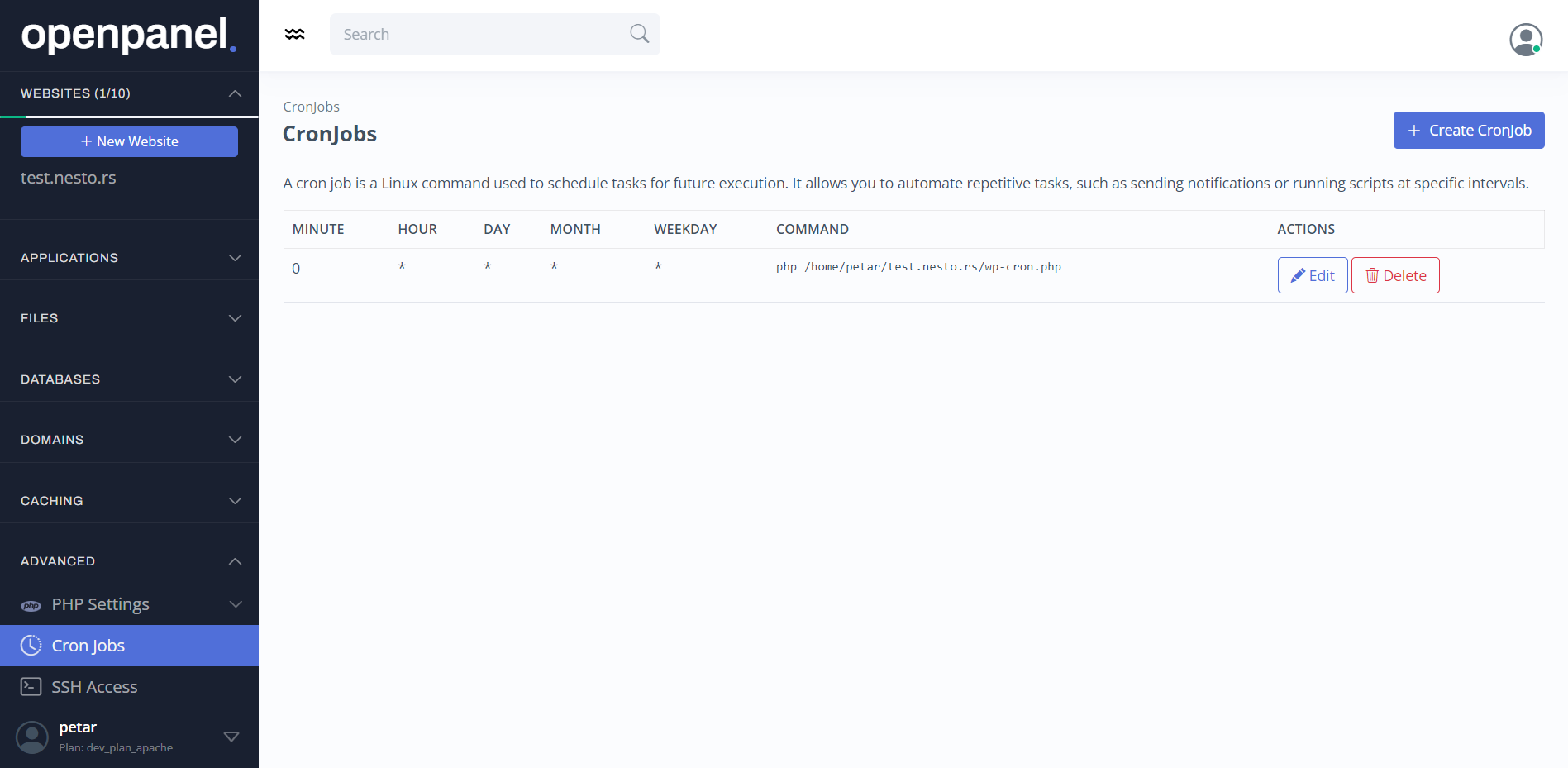Viewport: 1568px width, 768px height.
Task: Delete the wp-cron.php cron job
Action: click(x=1394, y=275)
